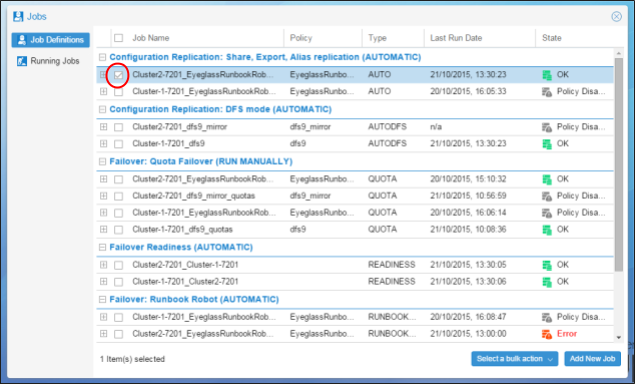Click Policy Disabled icon for Cluster2-7201_dfs9_mirror_quotas

point(547,196)
